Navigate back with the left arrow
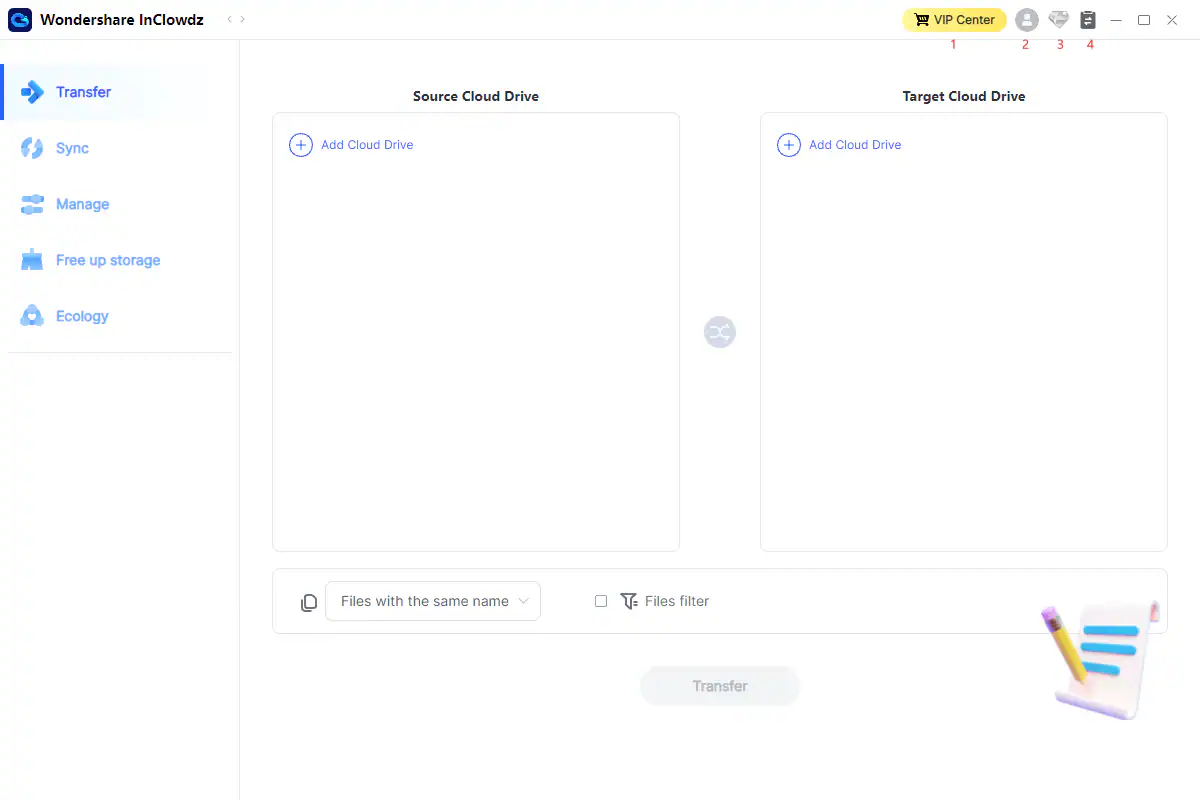Screen dimensions: 1200x800 point(229,20)
